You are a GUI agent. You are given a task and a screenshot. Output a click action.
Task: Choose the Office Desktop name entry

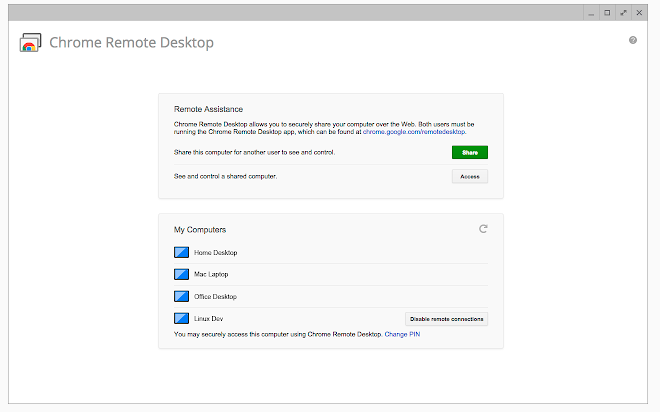(x=215, y=297)
